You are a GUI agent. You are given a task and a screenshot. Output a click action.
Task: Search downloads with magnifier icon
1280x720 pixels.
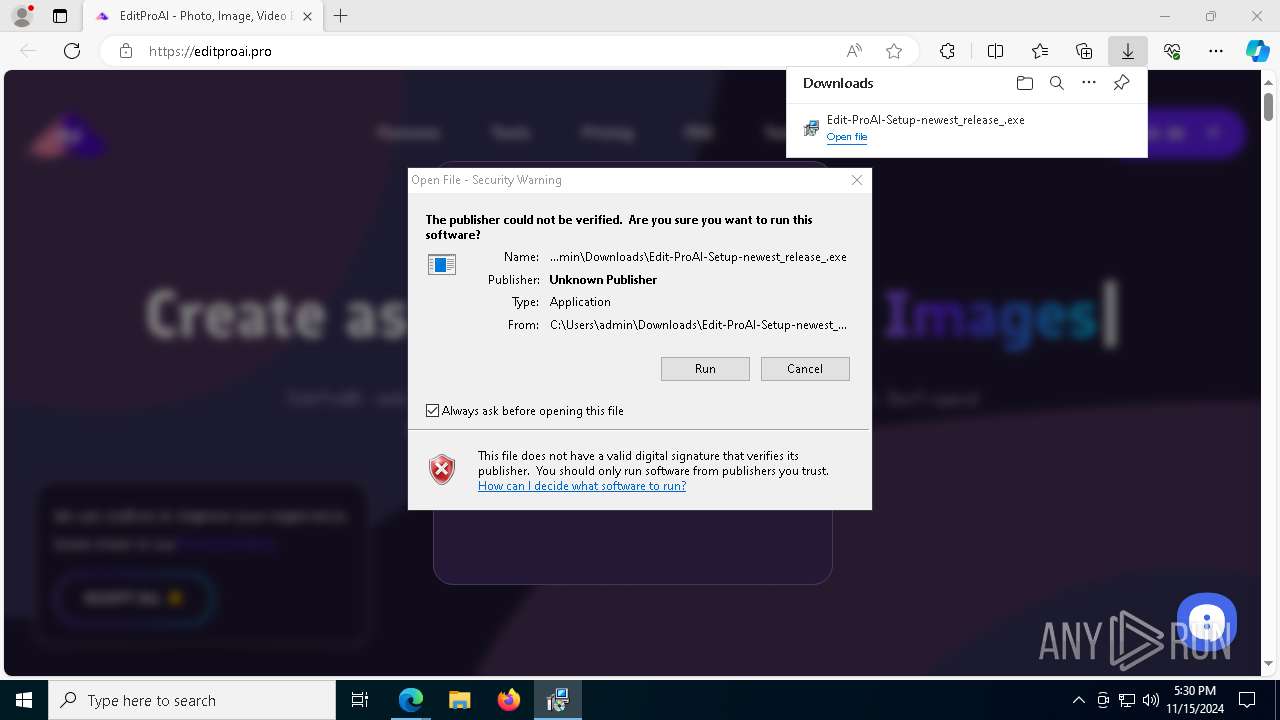click(1056, 83)
